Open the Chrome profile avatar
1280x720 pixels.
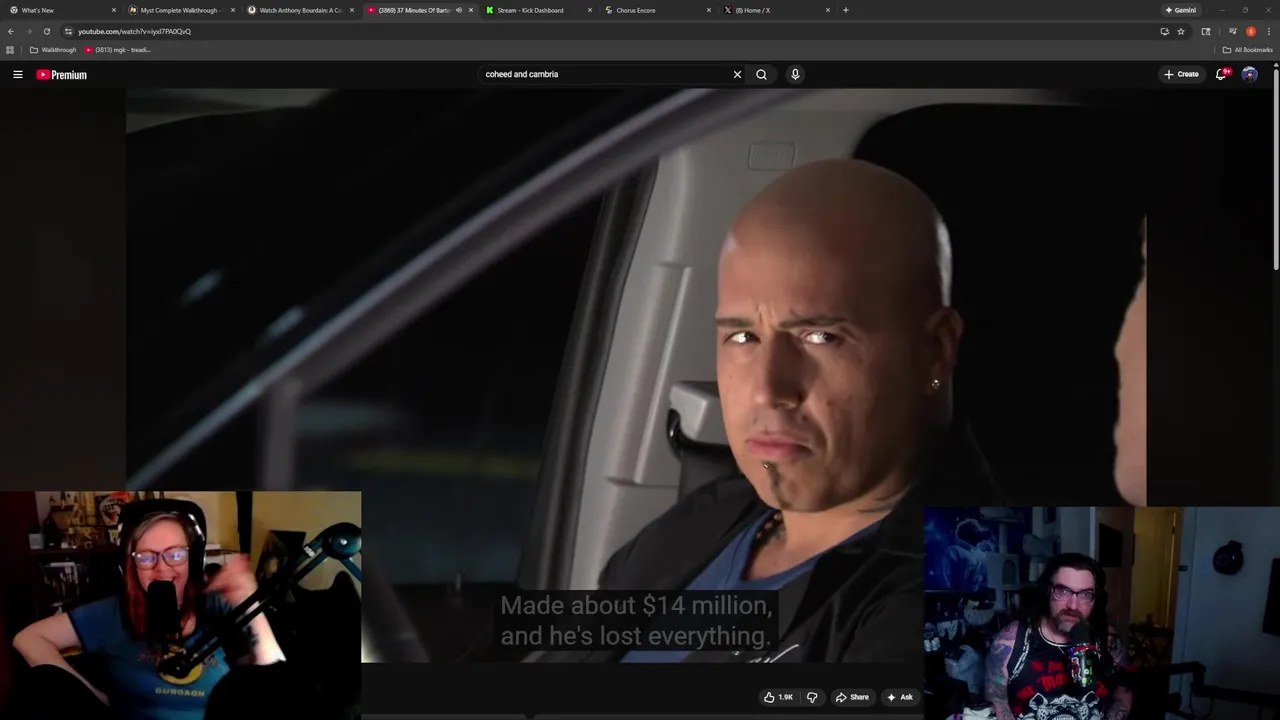click(x=1250, y=31)
